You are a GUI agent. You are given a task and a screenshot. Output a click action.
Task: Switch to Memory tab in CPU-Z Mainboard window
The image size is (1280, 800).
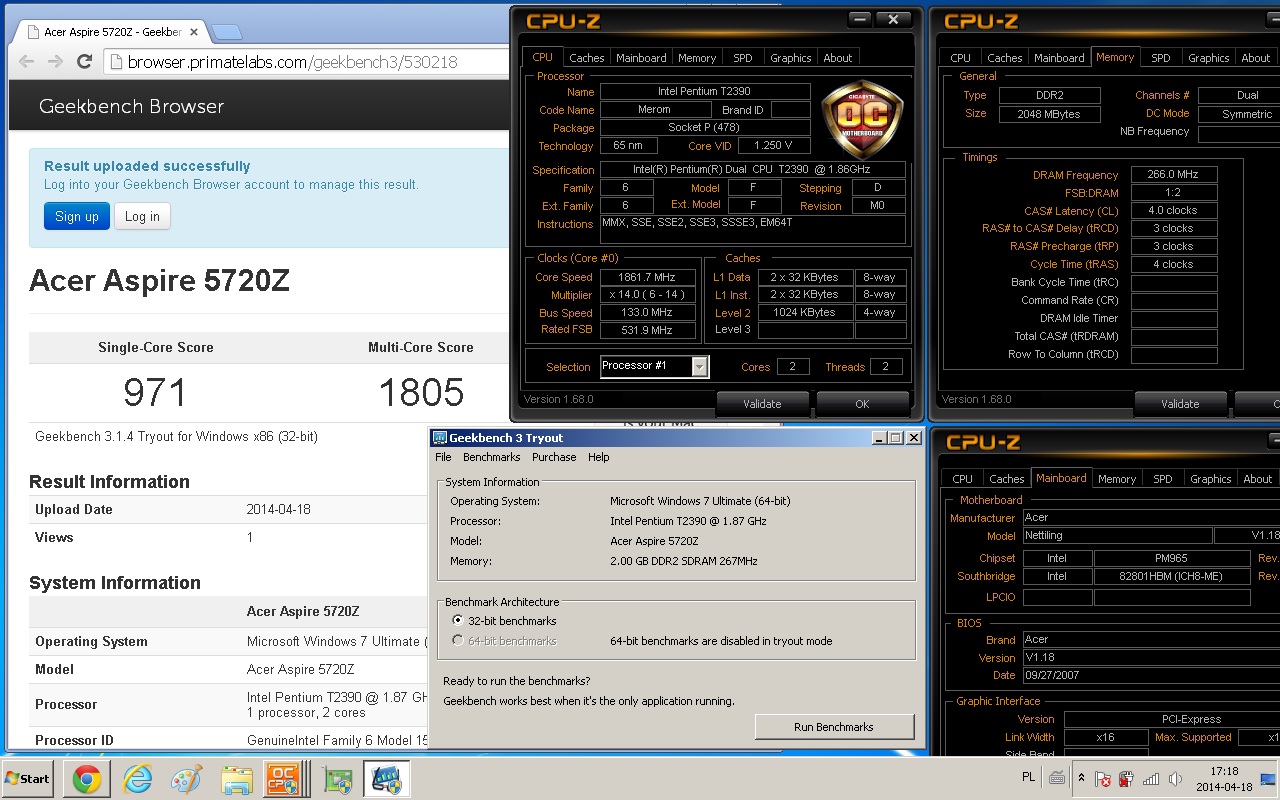tap(1117, 479)
